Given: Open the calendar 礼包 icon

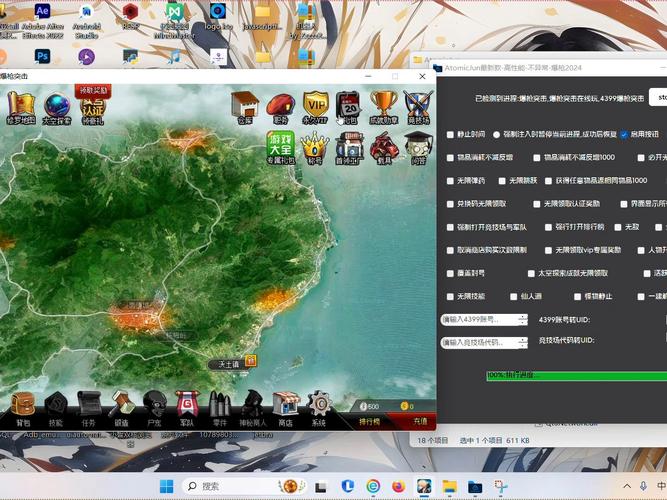Looking at the screenshot, I should tap(349, 108).
